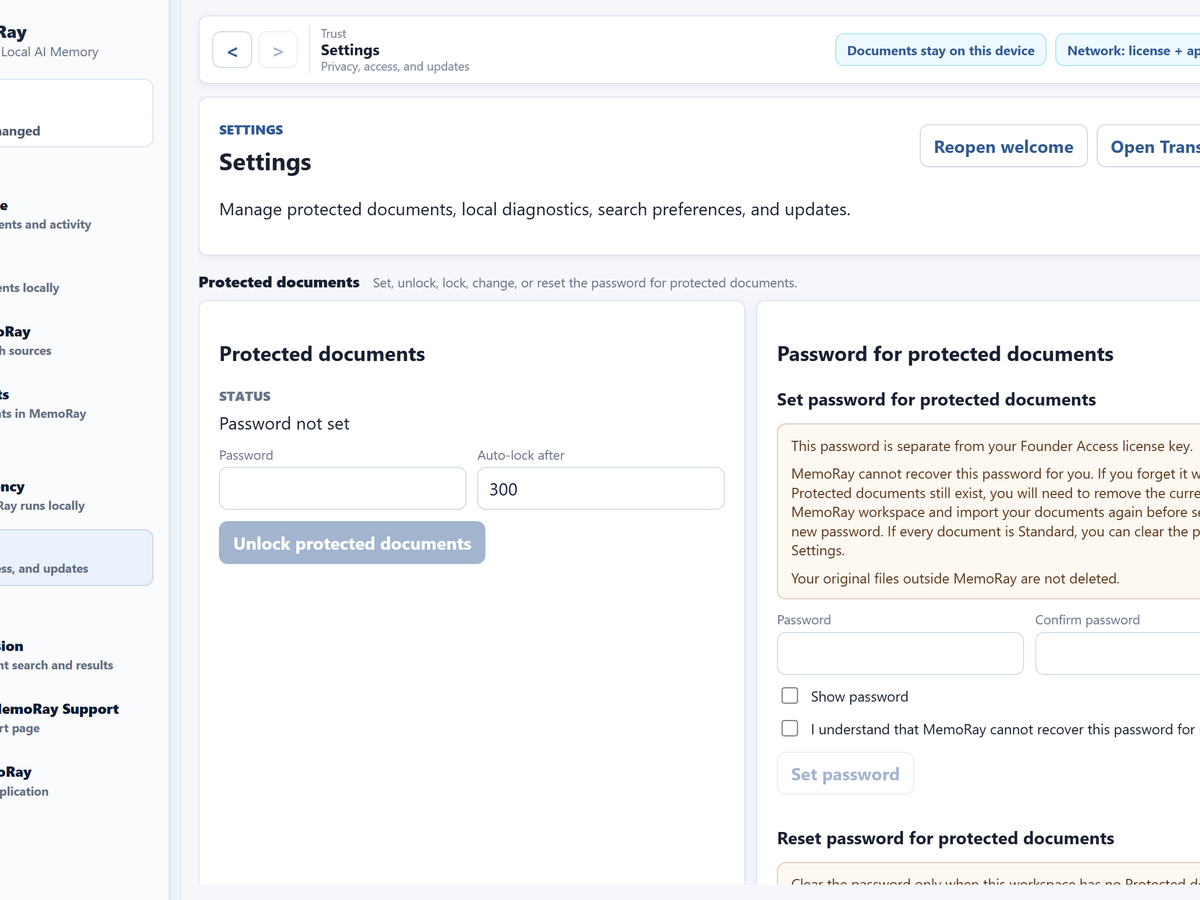Screen dimensions: 1200x900
Task: Open the sidebar item mentioning runs locally
Action: click(x=74, y=495)
